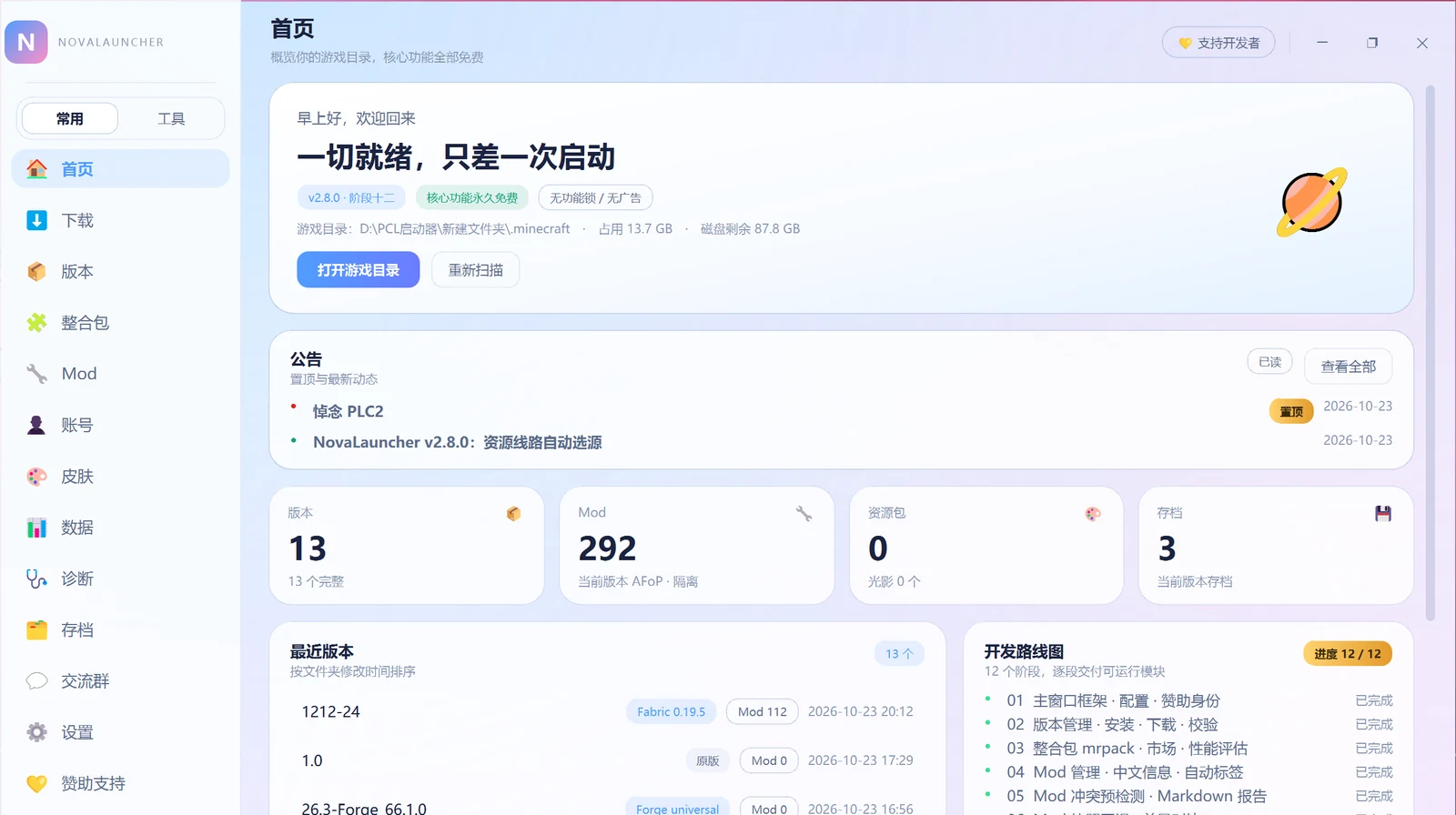Click the planet illustration in the welcome card
This screenshot has height=815, width=1456.
(x=1311, y=202)
